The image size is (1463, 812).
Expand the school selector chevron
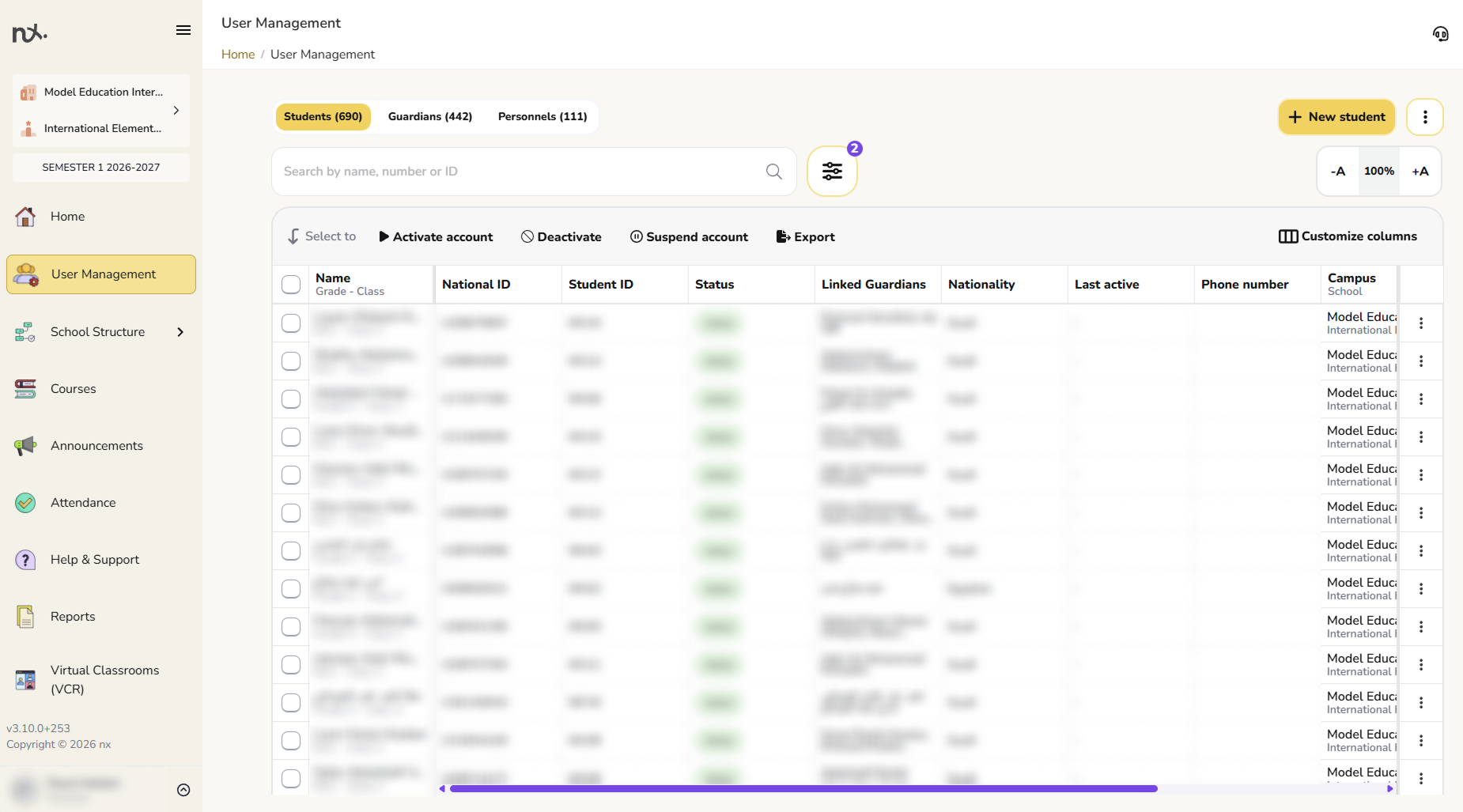point(176,111)
